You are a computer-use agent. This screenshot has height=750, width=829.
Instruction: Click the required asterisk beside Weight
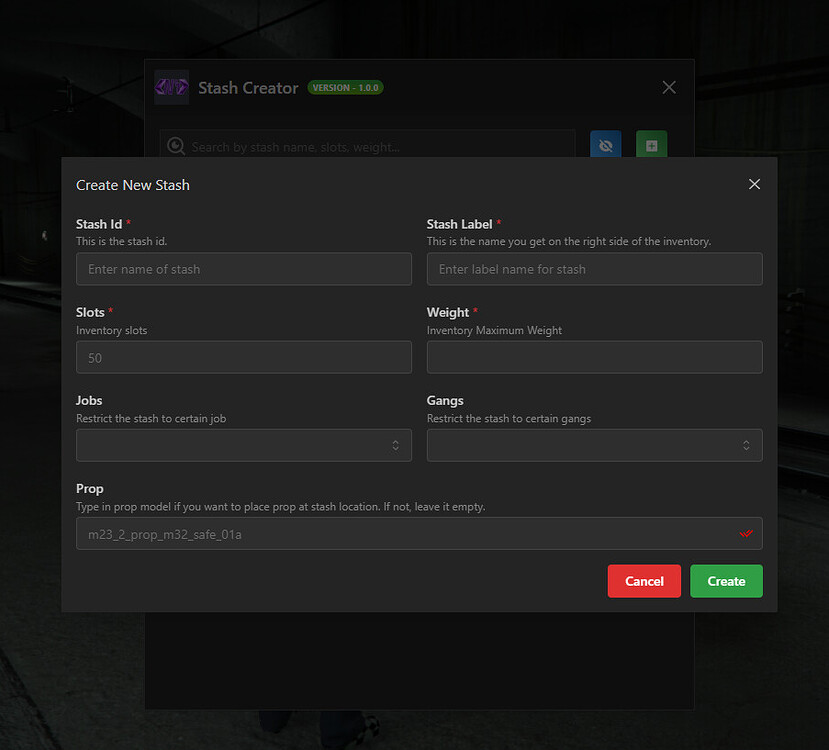pos(478,310)
